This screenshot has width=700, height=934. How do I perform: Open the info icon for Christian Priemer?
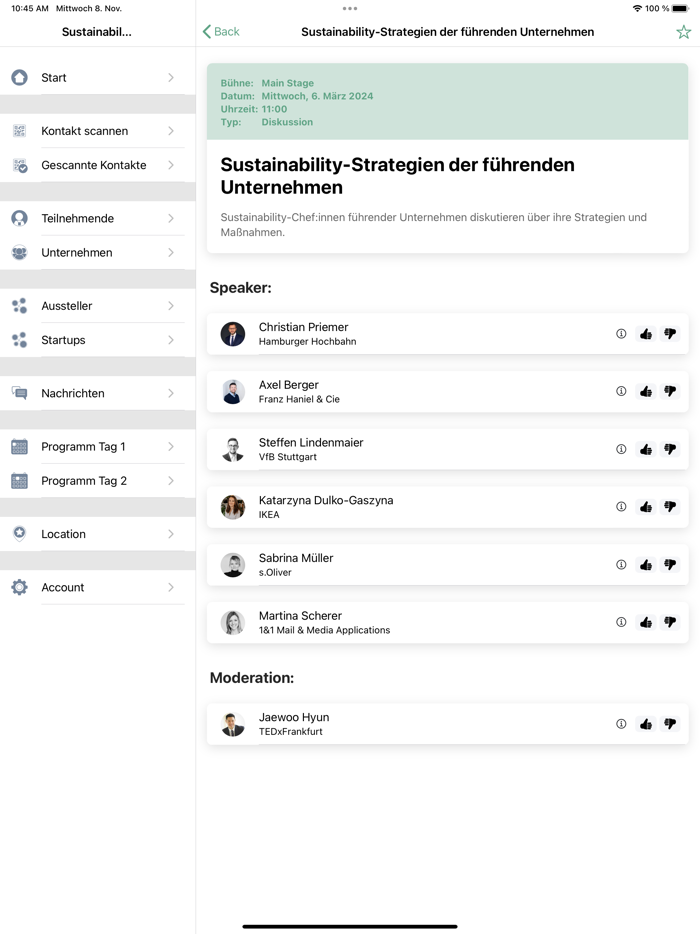[x=621, y=333]
